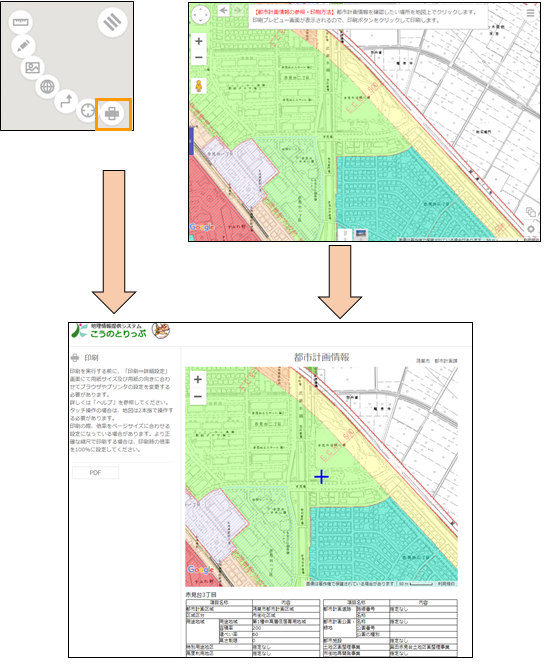Zoom out on the print preview map
550x665 pixels.
tap(198, 397)
